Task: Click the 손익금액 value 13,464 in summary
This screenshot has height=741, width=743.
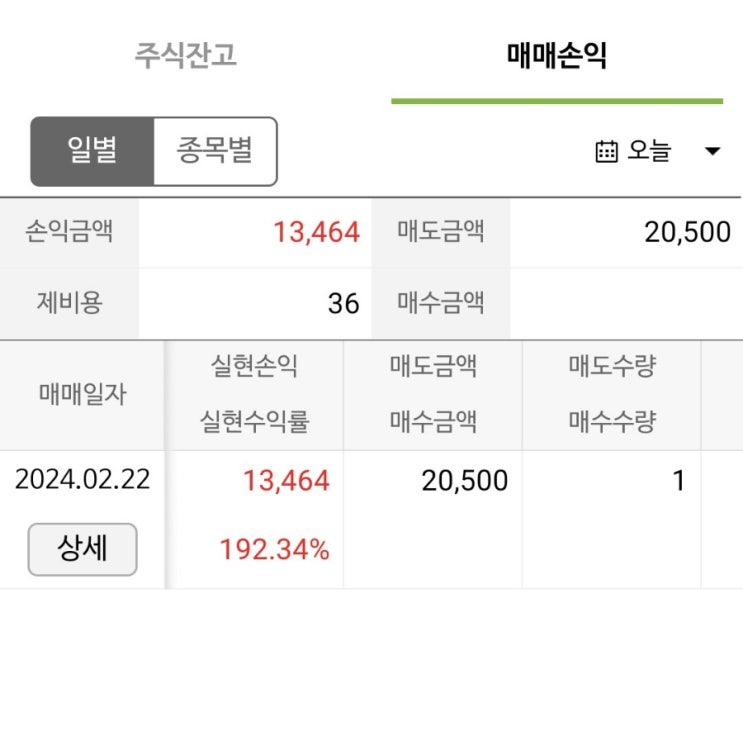Action: point(316,233)
